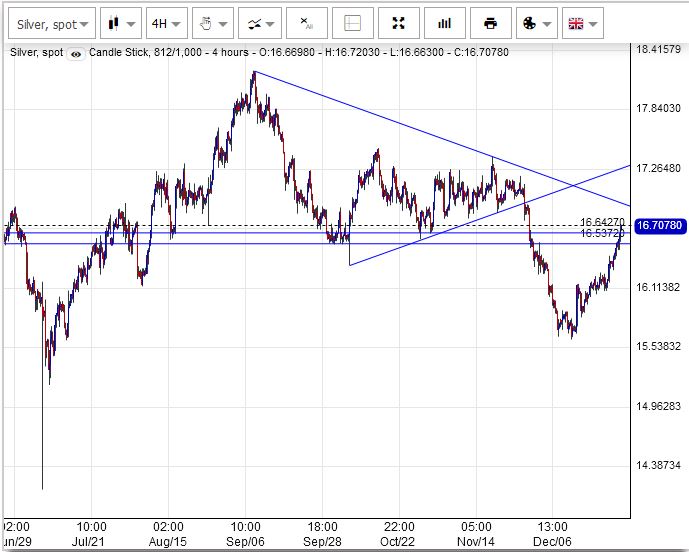Viewport: 689px width, 552px height.
Task: Click the Dec/06 date axis label
Action: click(552, 541)
